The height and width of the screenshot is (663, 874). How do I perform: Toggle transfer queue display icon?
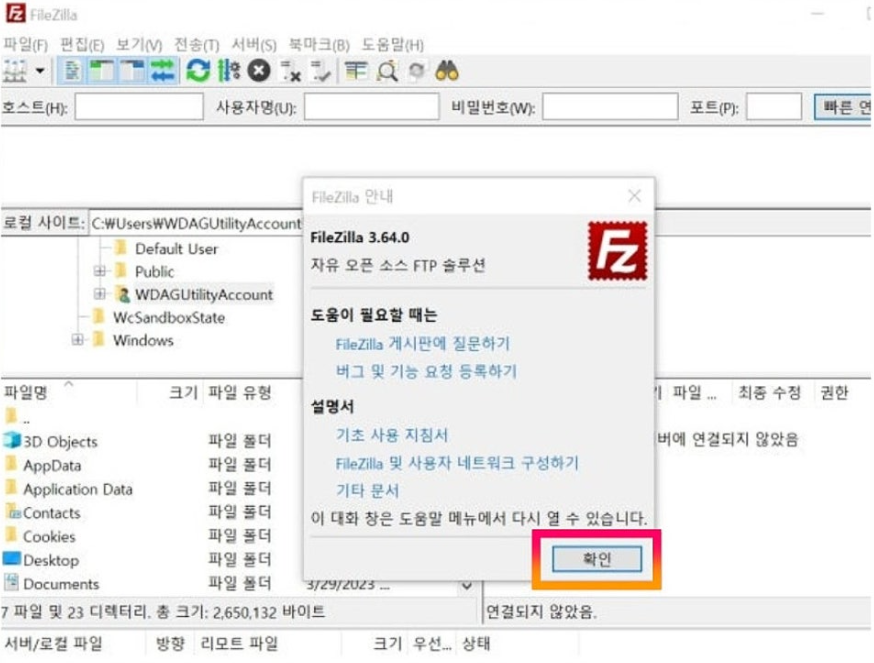pos(162,71)
